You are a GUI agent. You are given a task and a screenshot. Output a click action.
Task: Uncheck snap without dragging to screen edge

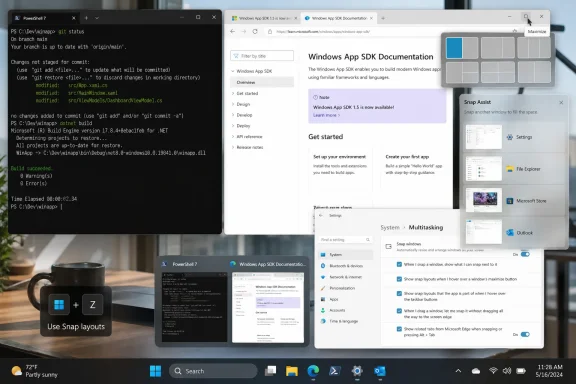[399, 311]
